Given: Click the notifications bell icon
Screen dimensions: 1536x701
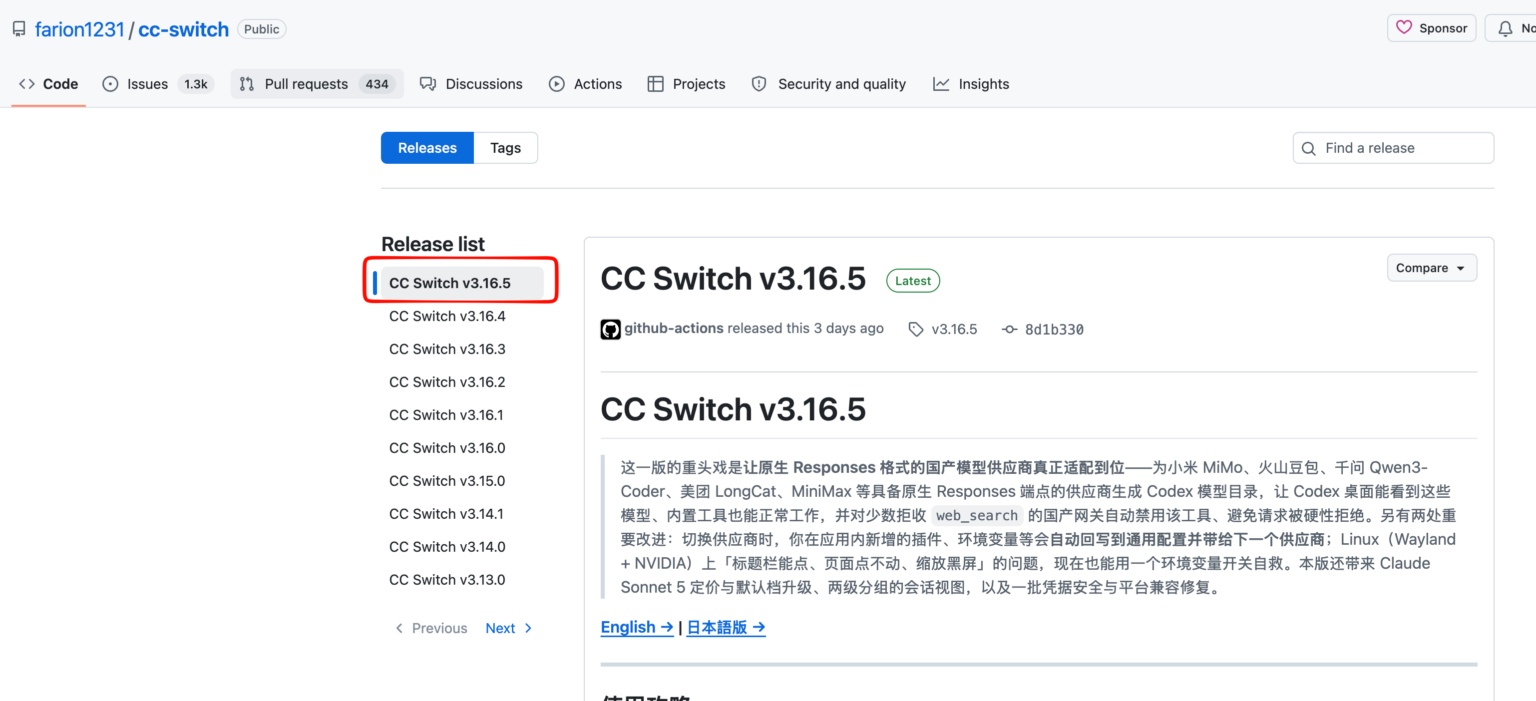Looking at the screenshot, I should point(1505,29).
